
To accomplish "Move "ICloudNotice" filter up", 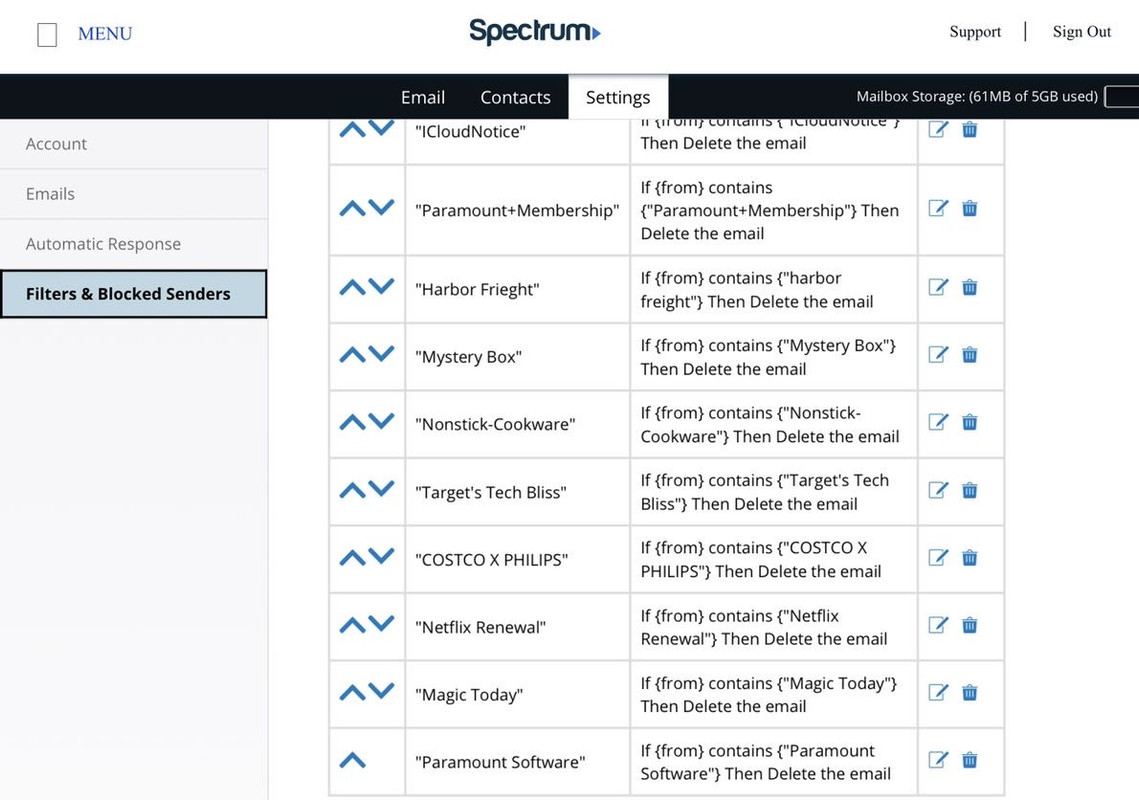I will click(x=352, y=130).
